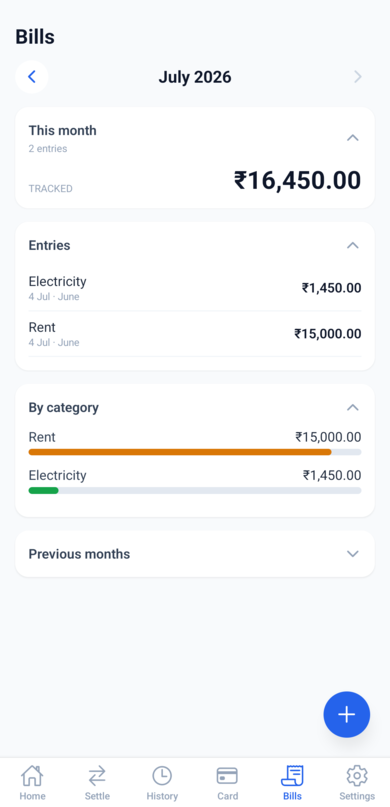Viewport: 390px width, 807px height.
Task: Open the Home tab icon
Action: pos(32,775)
